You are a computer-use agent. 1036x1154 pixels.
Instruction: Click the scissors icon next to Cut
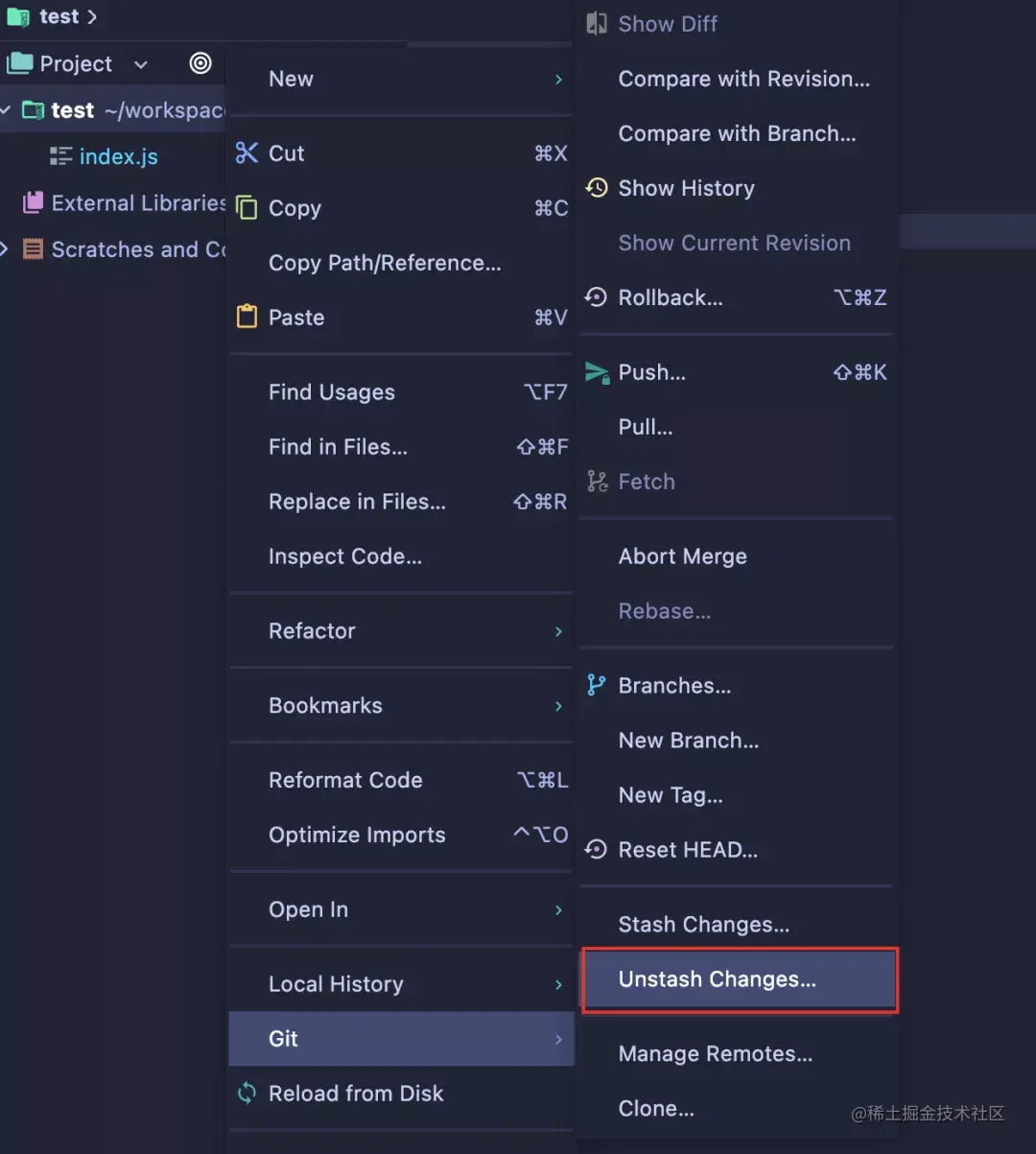tap(247, 153)
